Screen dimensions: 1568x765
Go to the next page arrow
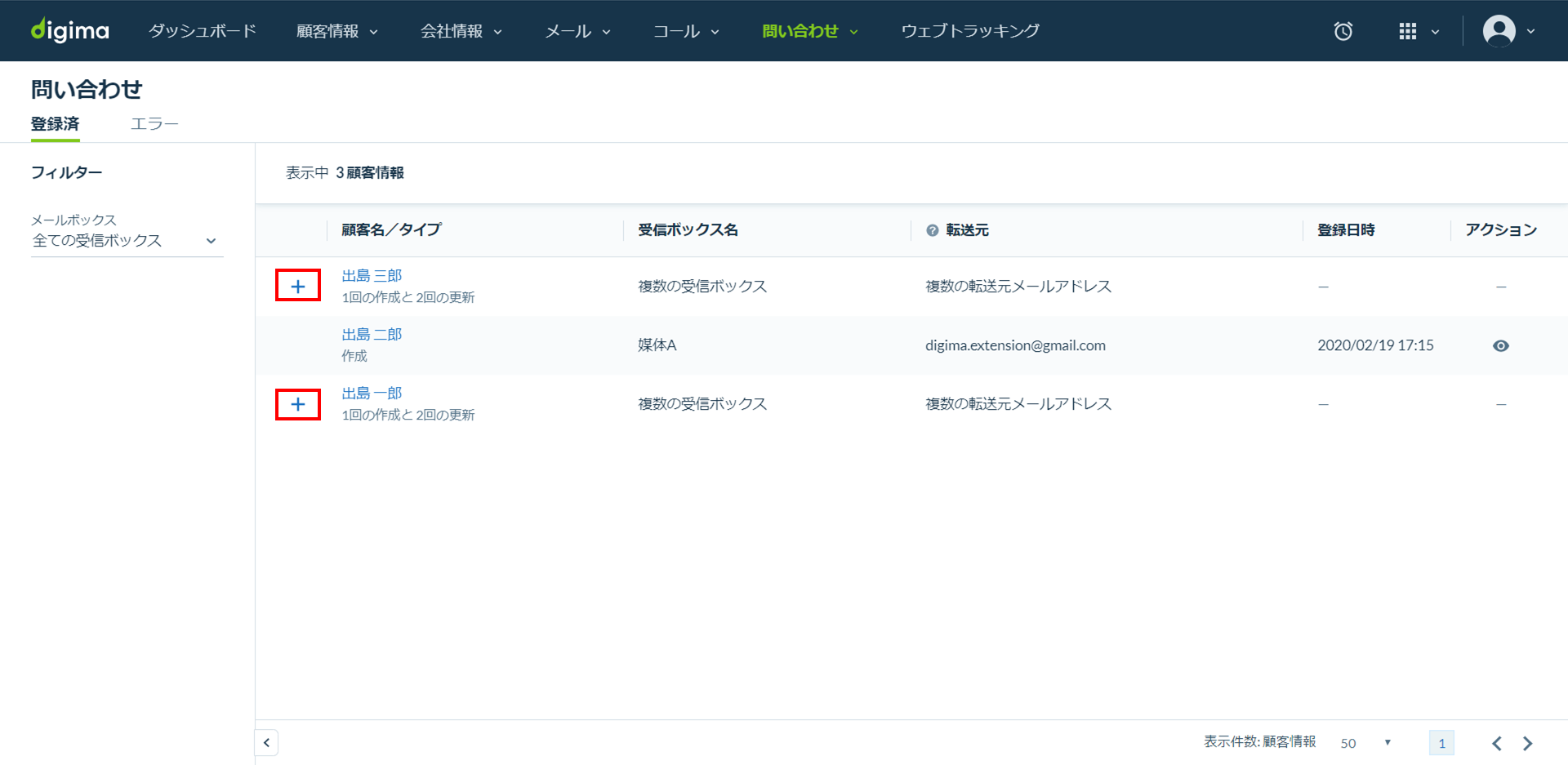click(x=1528, y=743)
